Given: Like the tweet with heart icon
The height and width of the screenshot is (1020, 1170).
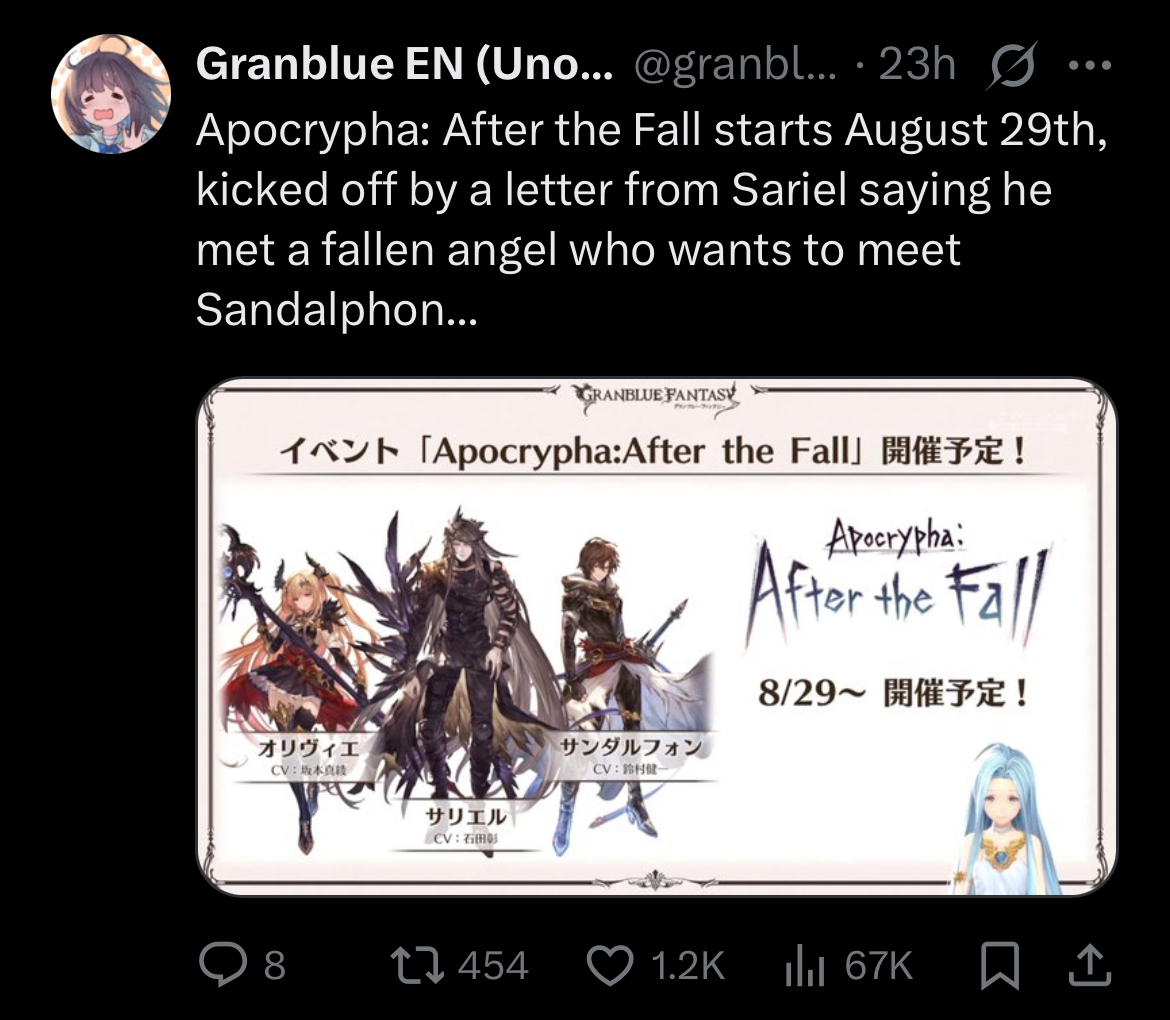Looking at the screenshot, I should coord(610,965).
